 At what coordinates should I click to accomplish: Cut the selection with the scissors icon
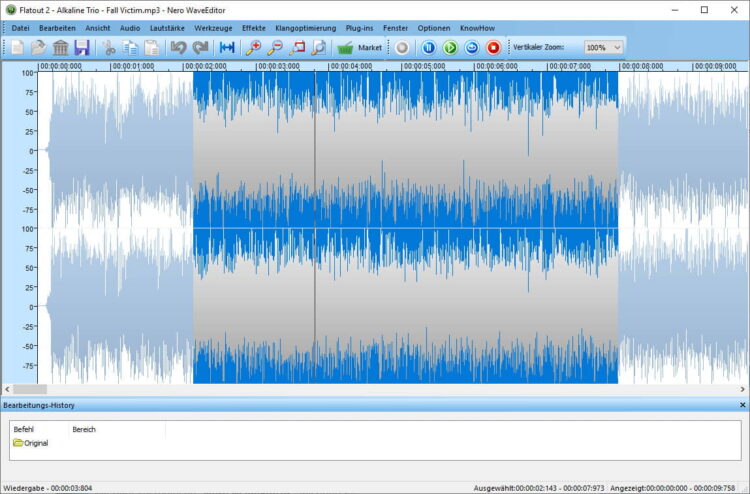click(109, 47)
